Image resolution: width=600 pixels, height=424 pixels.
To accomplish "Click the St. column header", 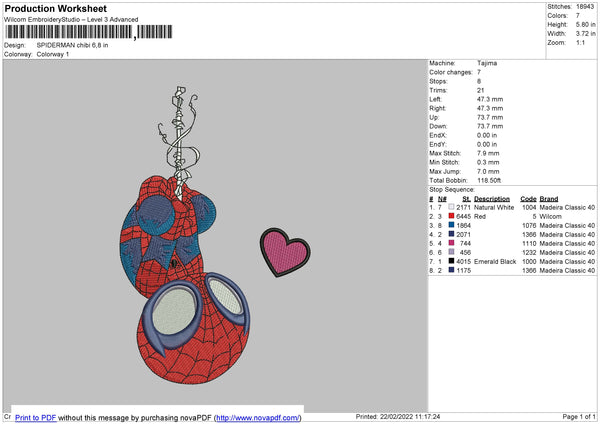I will click(x=466, y=199).
